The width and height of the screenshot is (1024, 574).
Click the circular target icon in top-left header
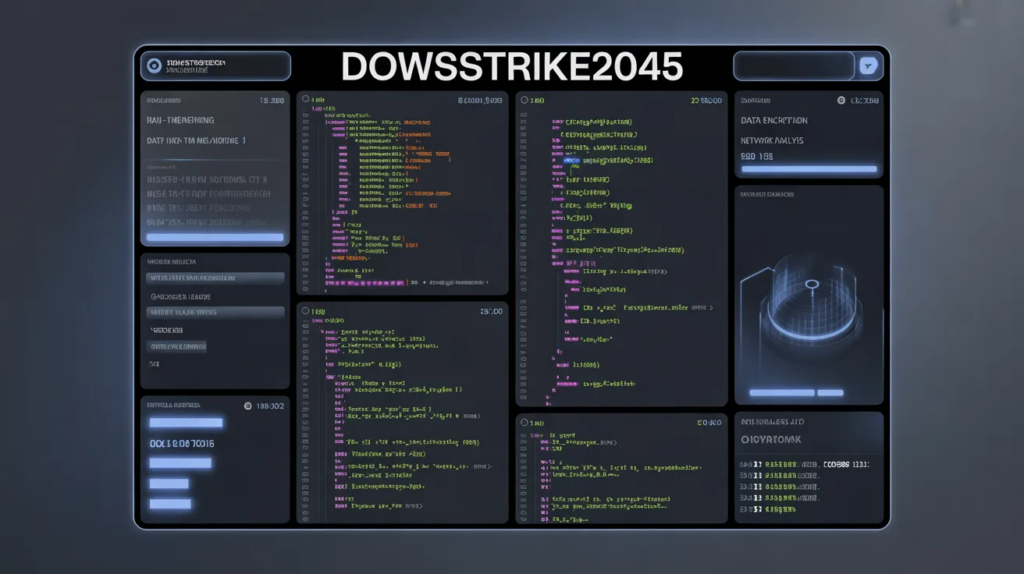click(153, 66)
